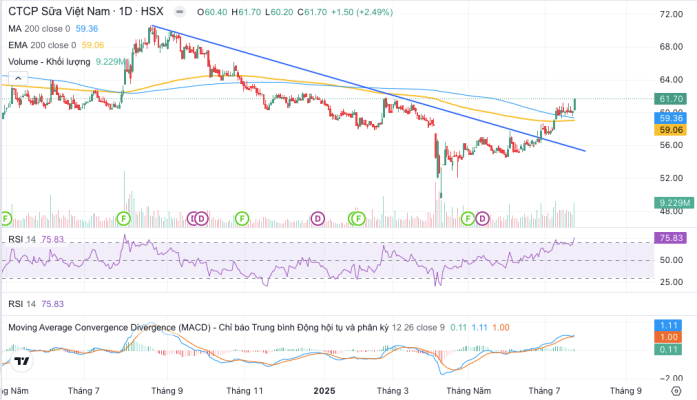Select the MACD indicator legend title
Viewport: 697px width, 400px height.
(198, 328)
